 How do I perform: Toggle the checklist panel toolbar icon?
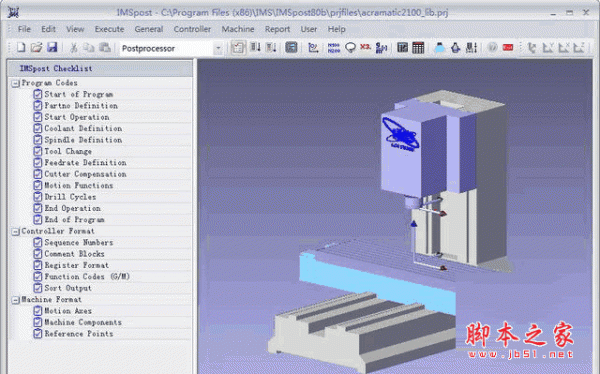238,48
